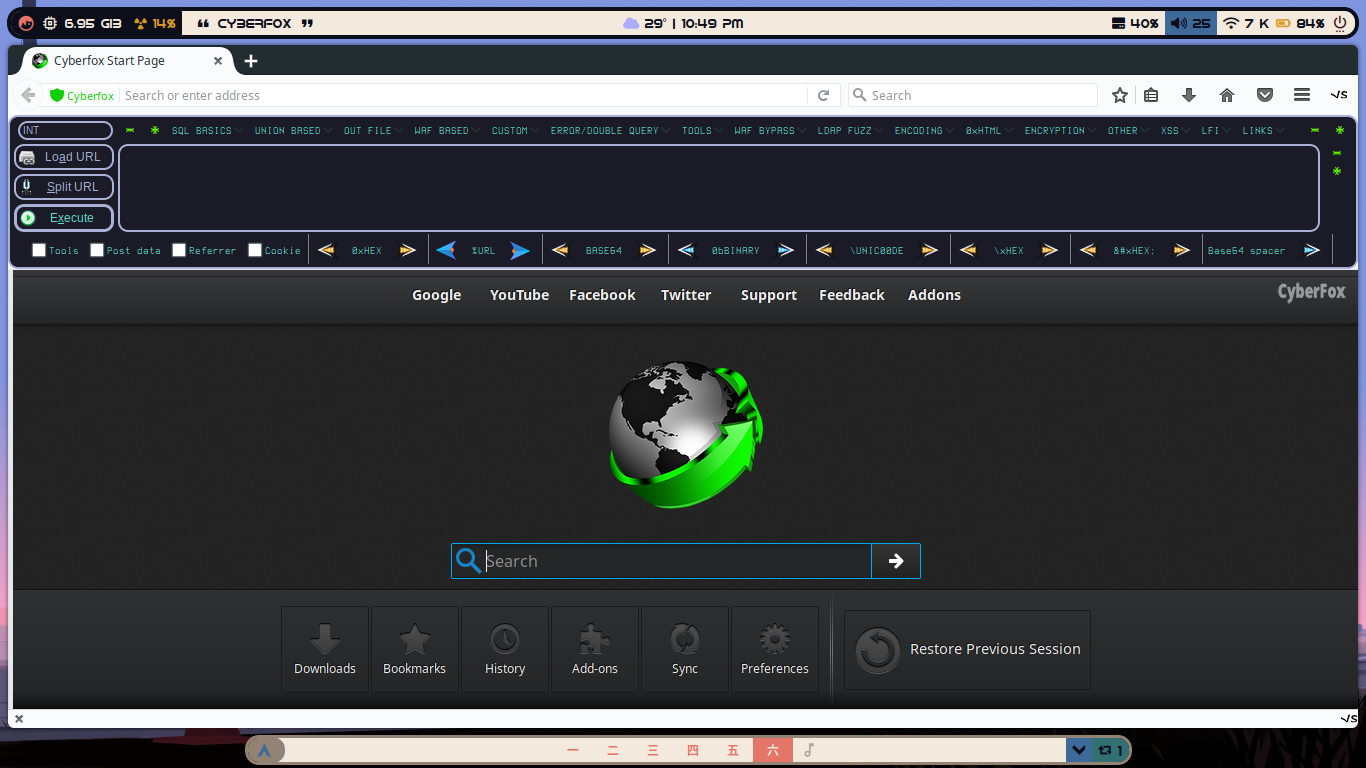Image resolution: width=1366 pixels, height=768 pixels.
Task: Click the &#xHEX; left arrow
Action: 1088,250
